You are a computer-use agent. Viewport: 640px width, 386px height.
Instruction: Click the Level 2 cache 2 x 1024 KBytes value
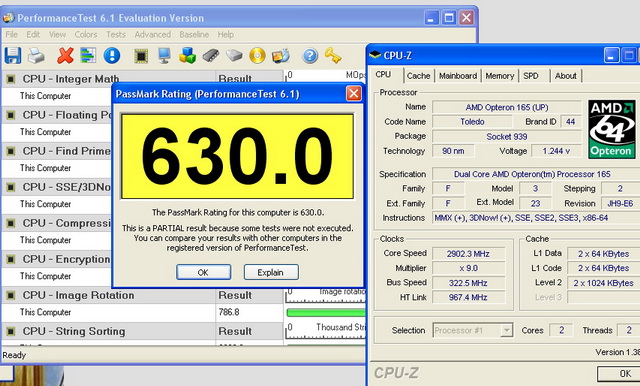pyautogui.click(x=604, y=283)
